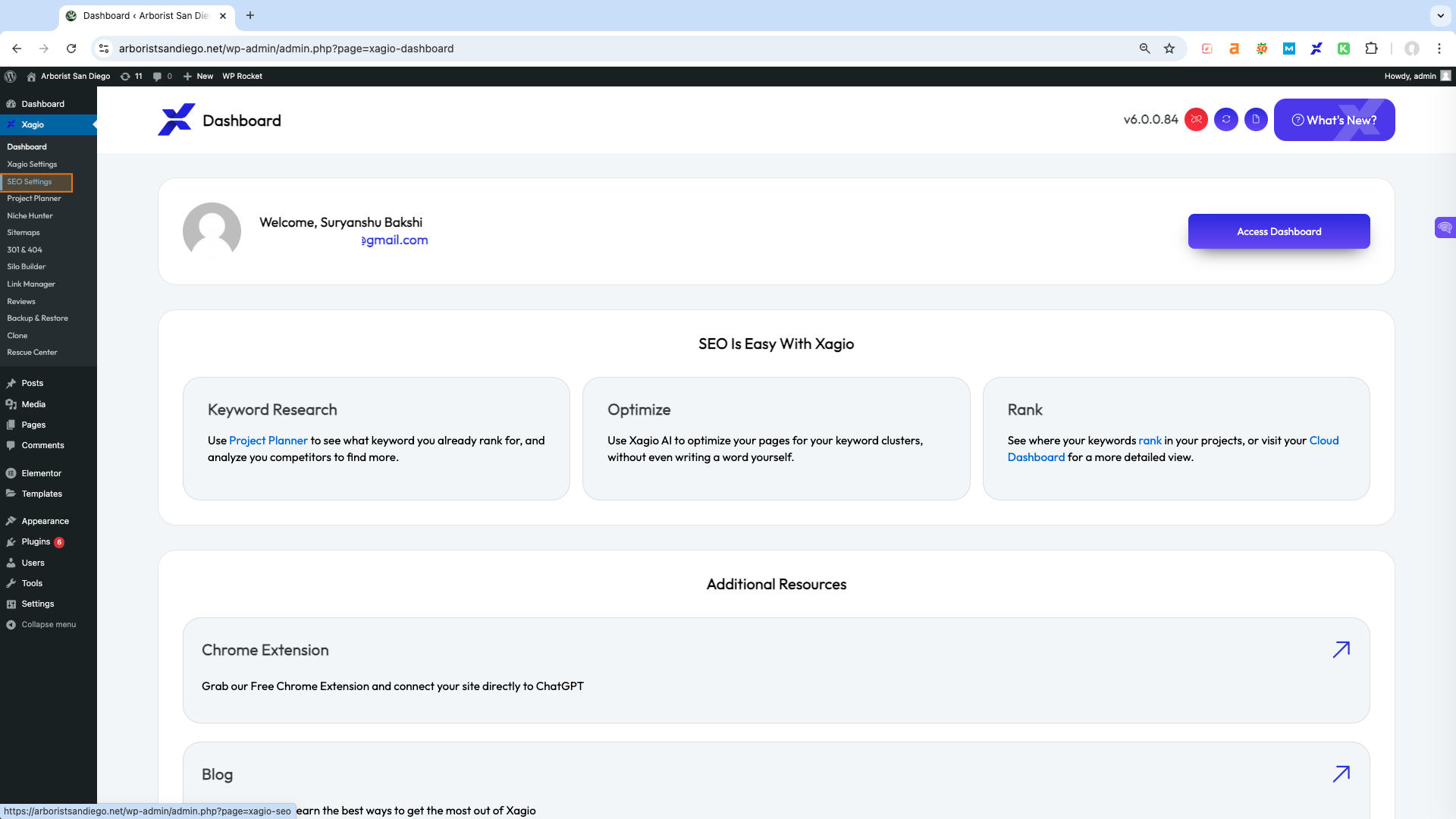Click the WordPress logo in admin bar
1456x819 pixels.
11,76
